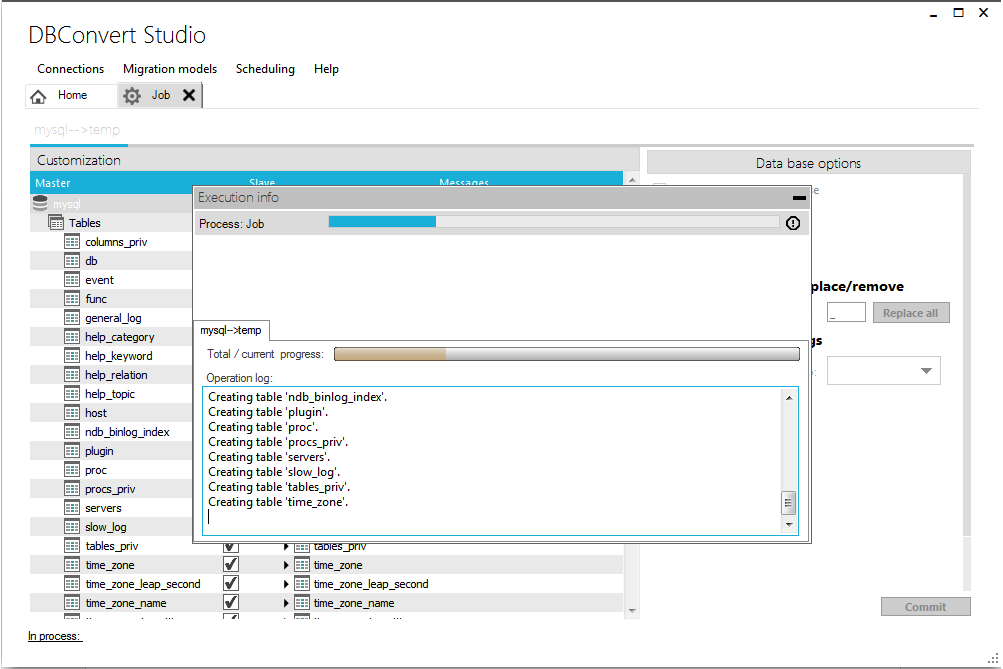Click the Home icon on the Home tab
The height and width of the screenshot is (669, 1003).
[38, 95]
